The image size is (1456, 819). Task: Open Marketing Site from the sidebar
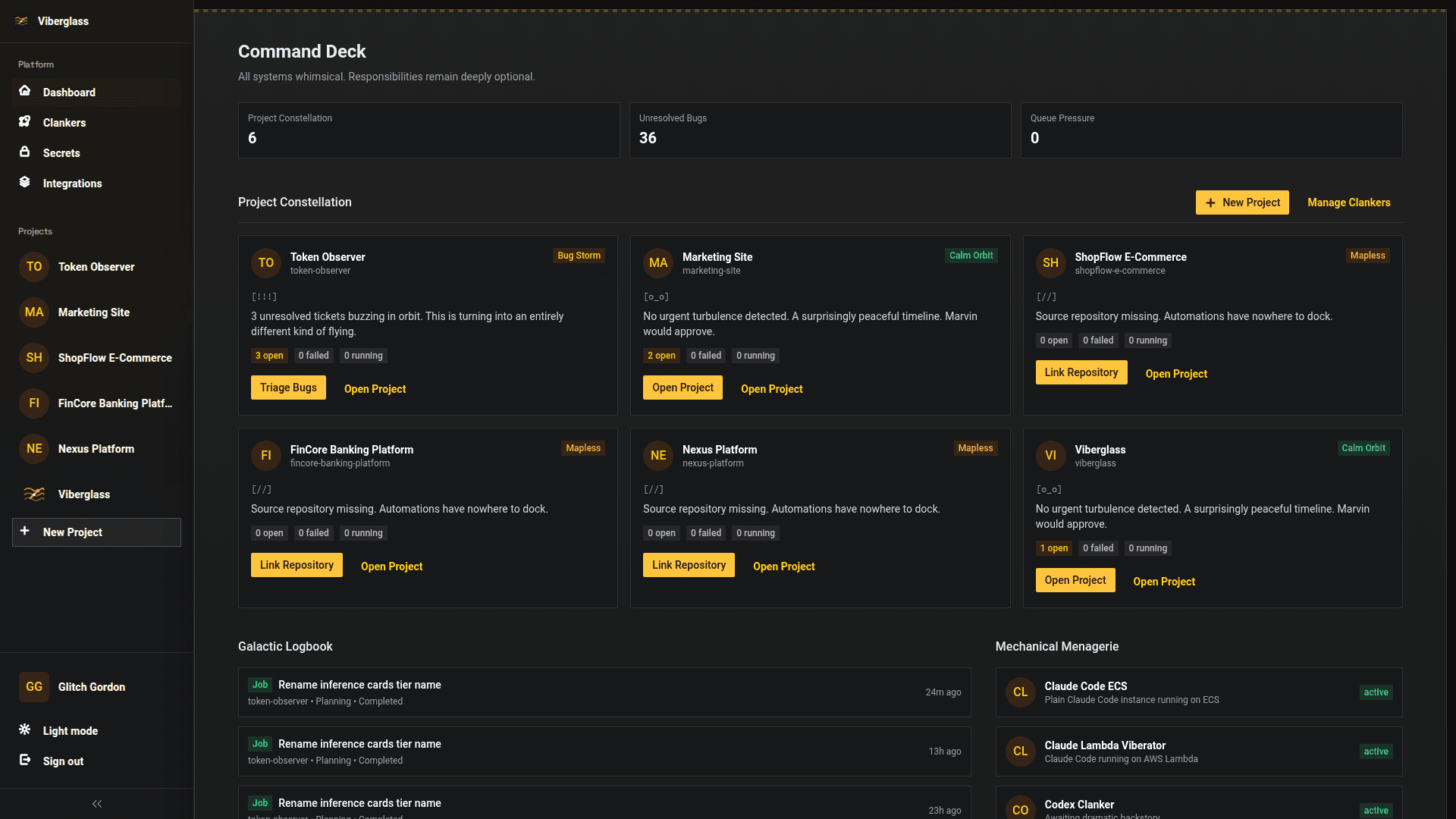93,312
